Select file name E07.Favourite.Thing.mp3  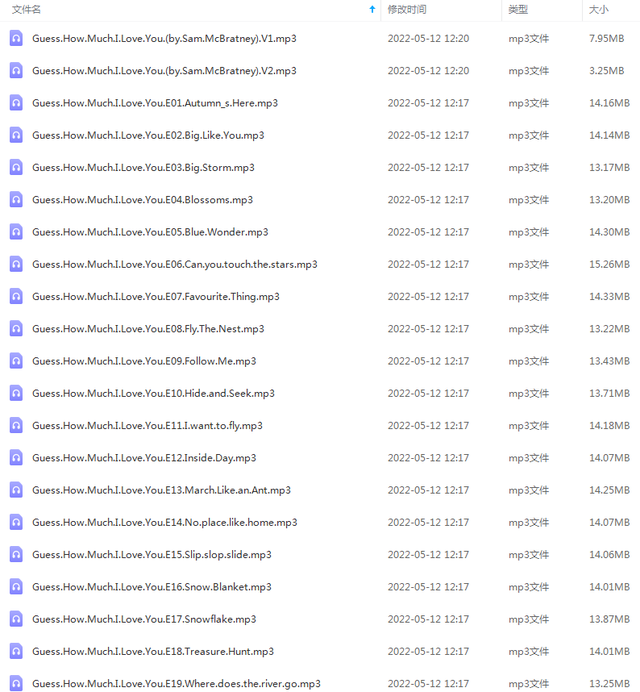pyautogui.click(x=156, y=297)
